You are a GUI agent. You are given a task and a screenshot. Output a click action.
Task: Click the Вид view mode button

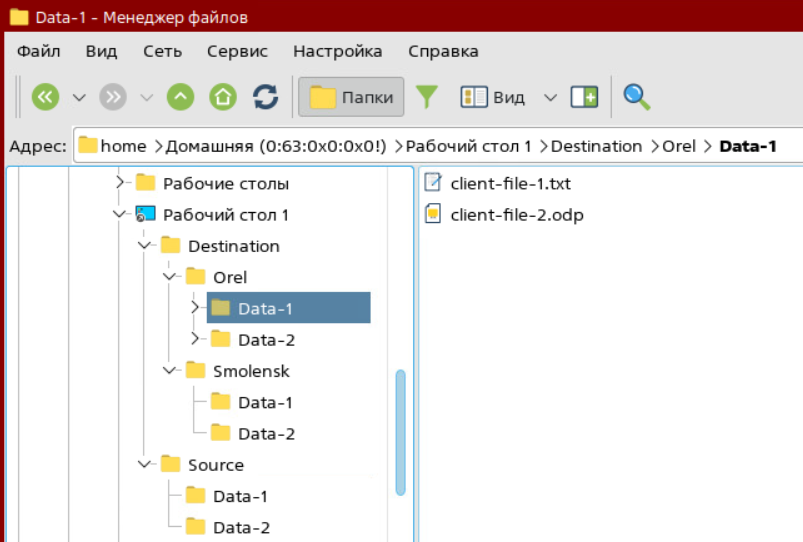click(x=493, y=97)
